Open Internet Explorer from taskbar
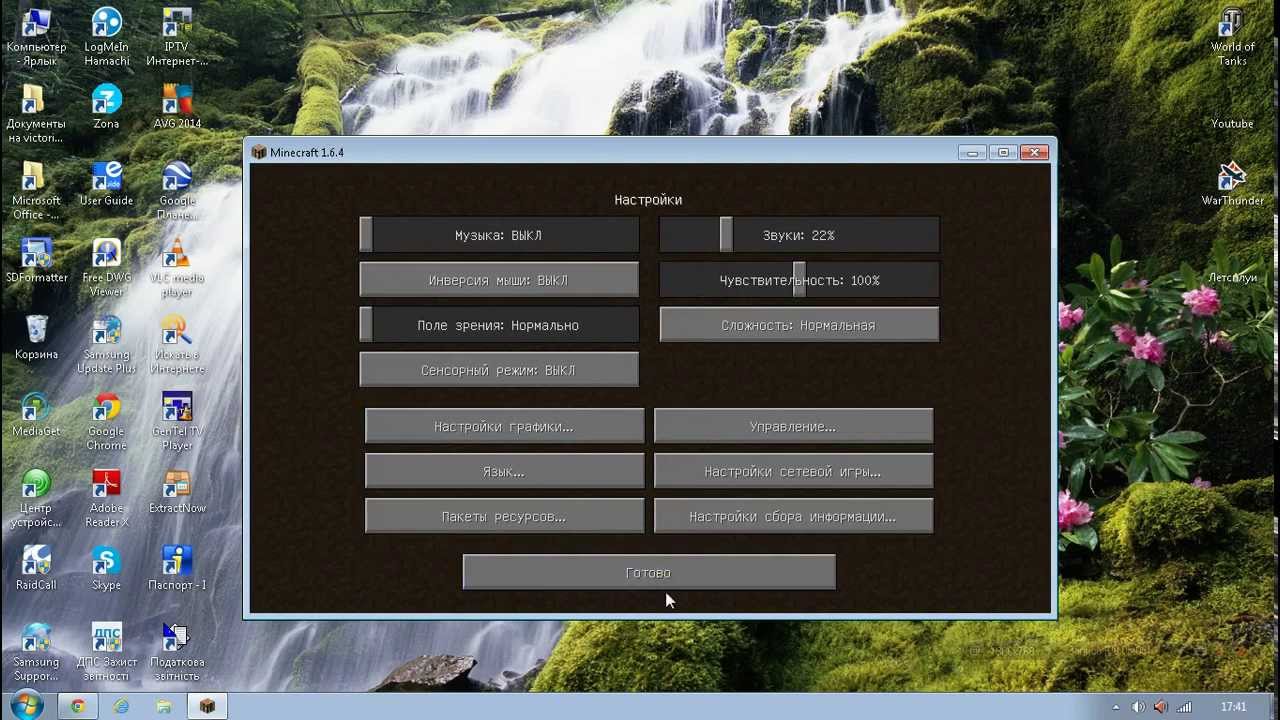 click(x=121, y=706)
